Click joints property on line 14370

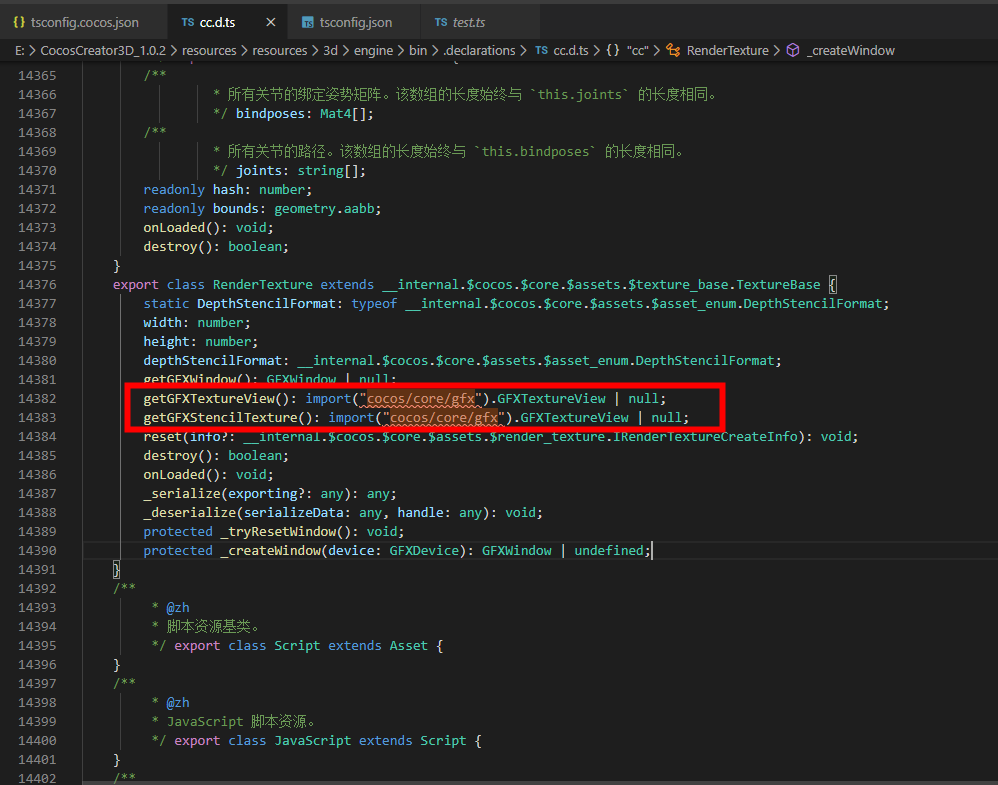[x=258, y=171]
